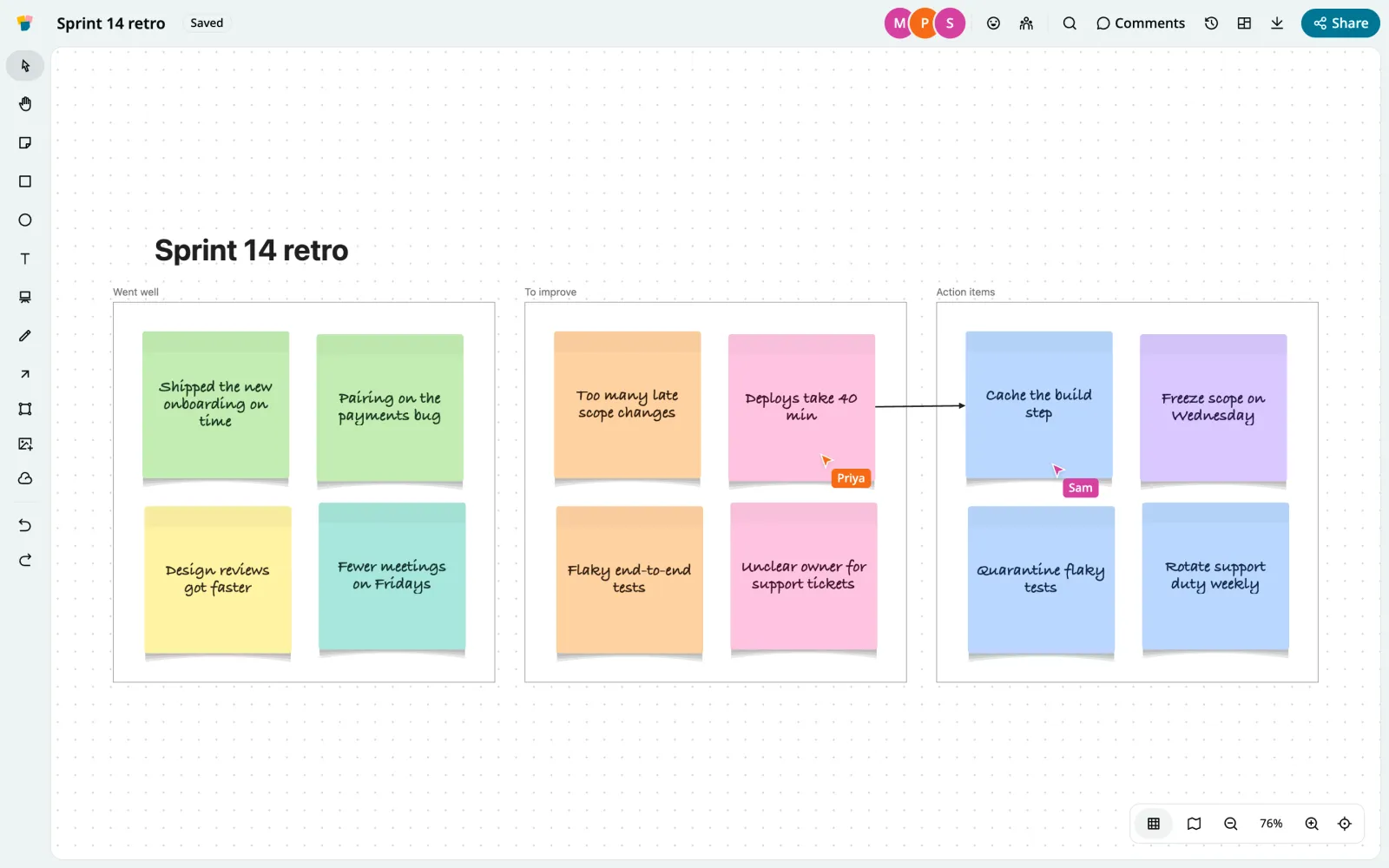1389x868 pixels.
Task: Click collaborator avatar M
Action: tap(899, 23)
